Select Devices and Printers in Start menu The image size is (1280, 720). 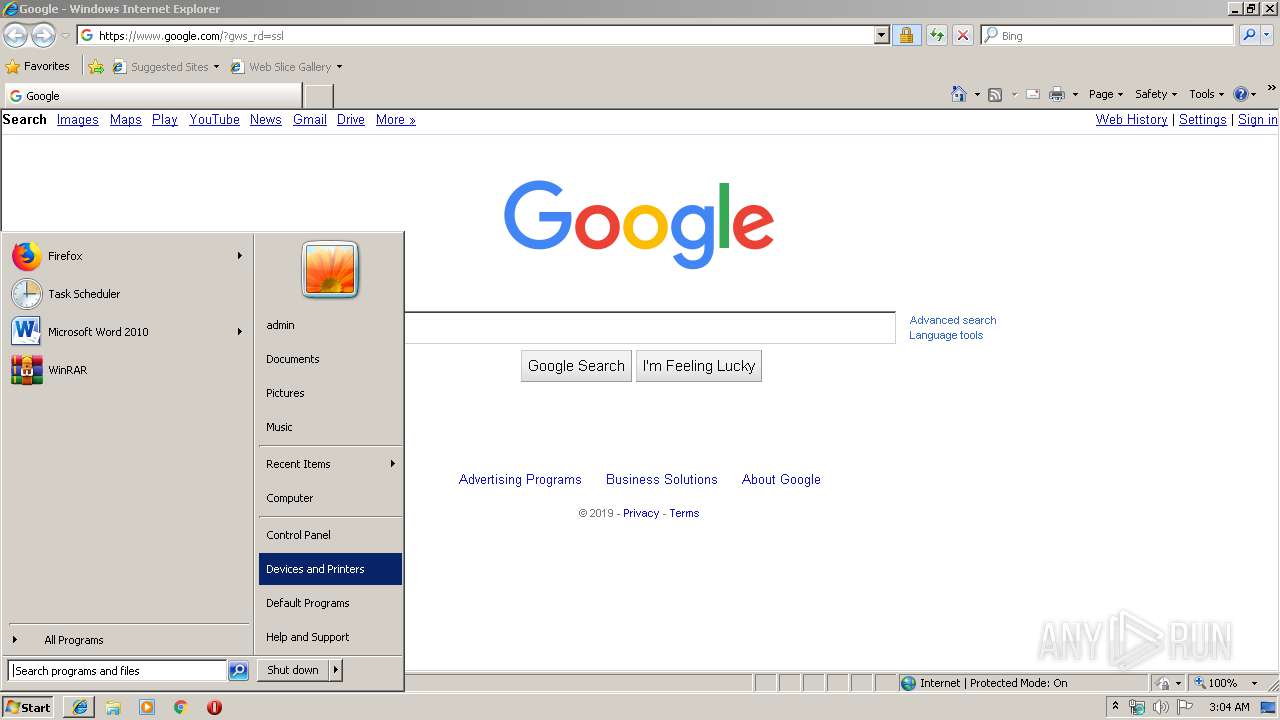330,569
